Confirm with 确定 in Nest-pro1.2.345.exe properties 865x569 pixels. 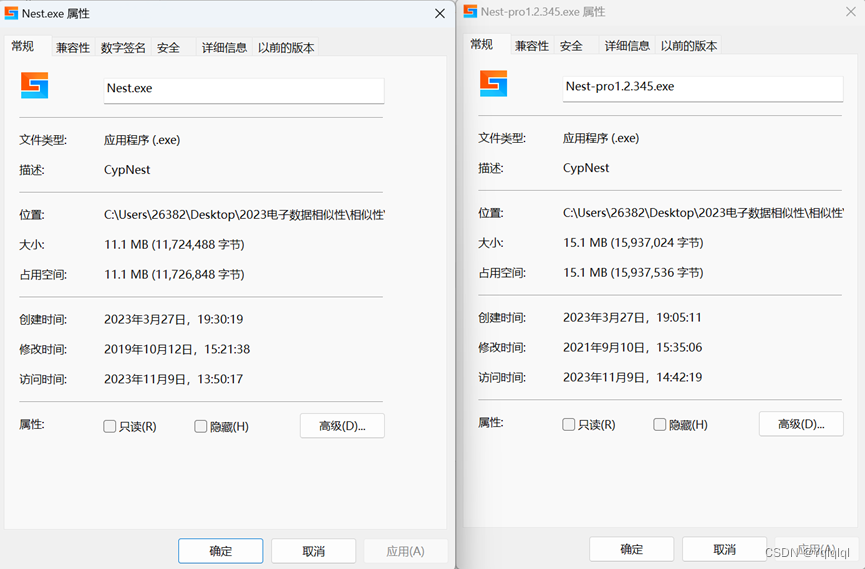click(x=632, y=549)
